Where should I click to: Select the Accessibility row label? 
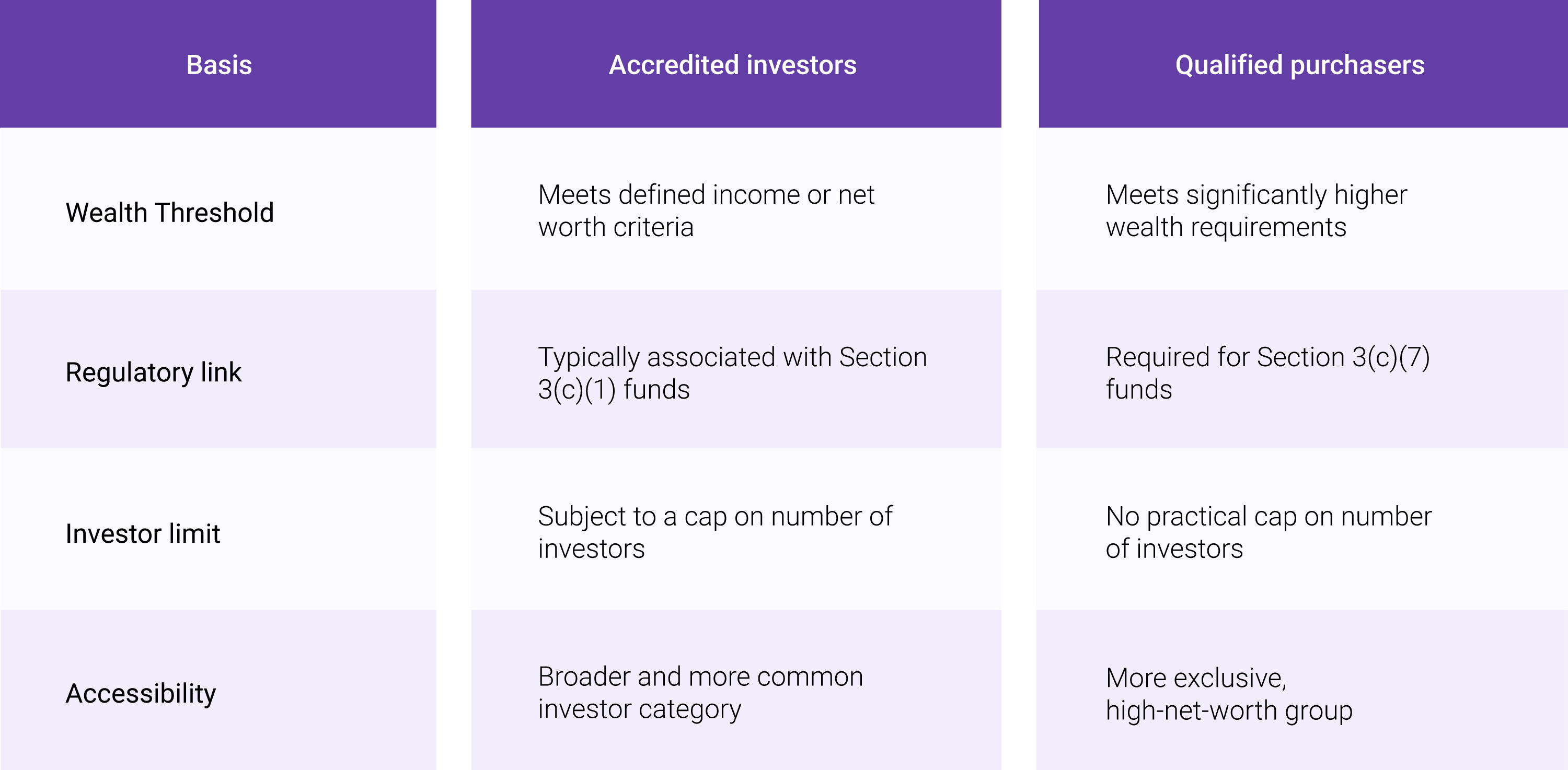point(141,693)
